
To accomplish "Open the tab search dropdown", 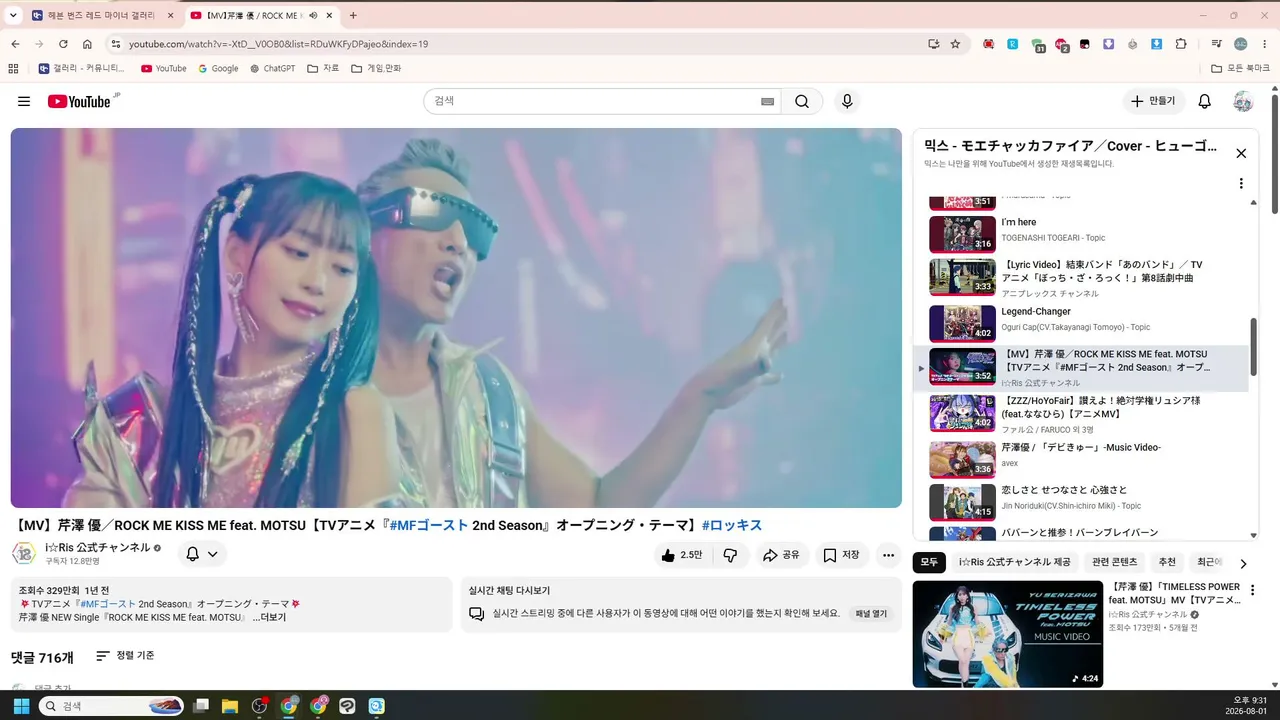I will click(x=13, y=15).
